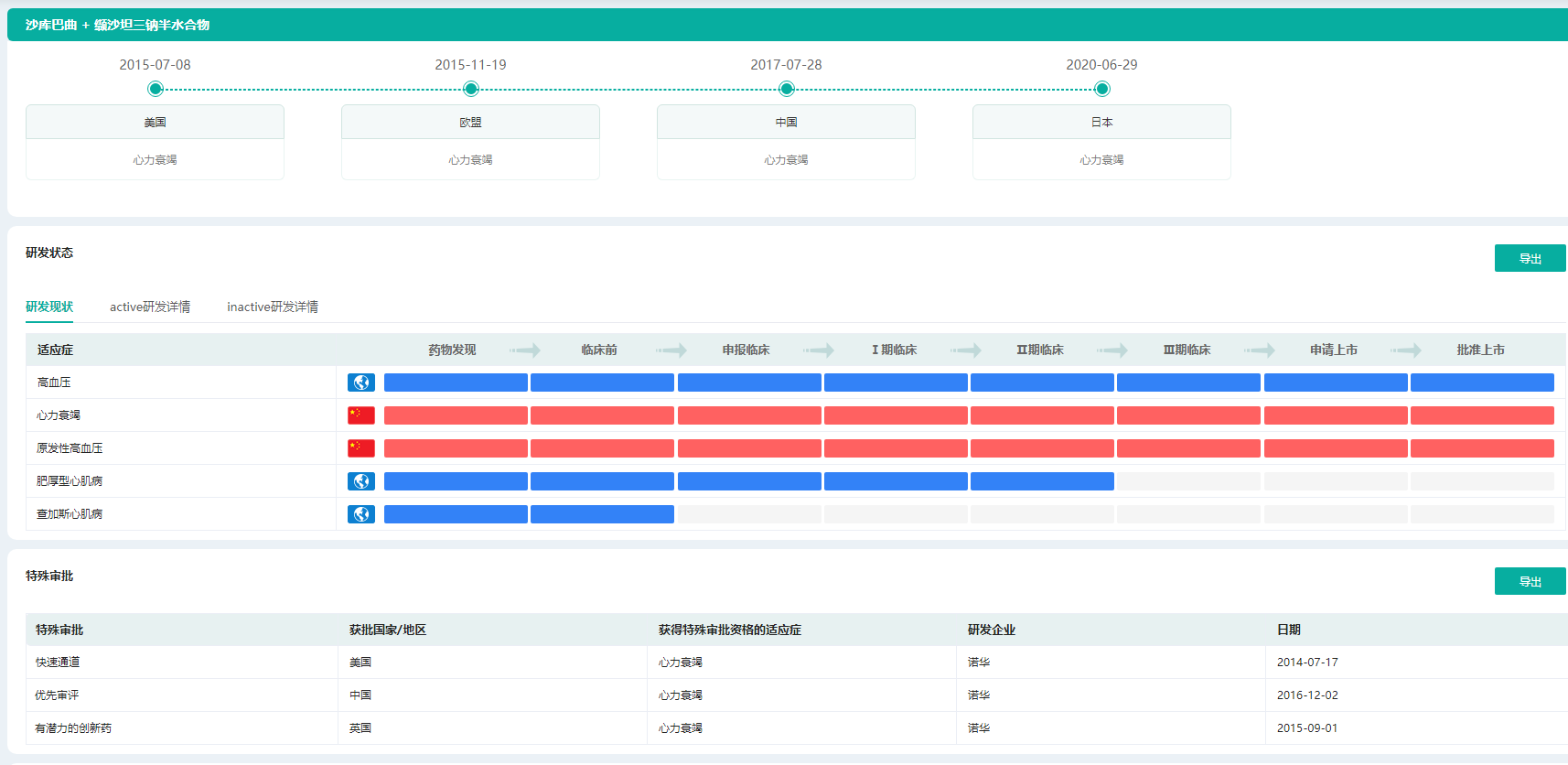Click the China flag in 原发性高血压 row
The width and height of the screenshot is (1568, 765).
coord(361,448)
